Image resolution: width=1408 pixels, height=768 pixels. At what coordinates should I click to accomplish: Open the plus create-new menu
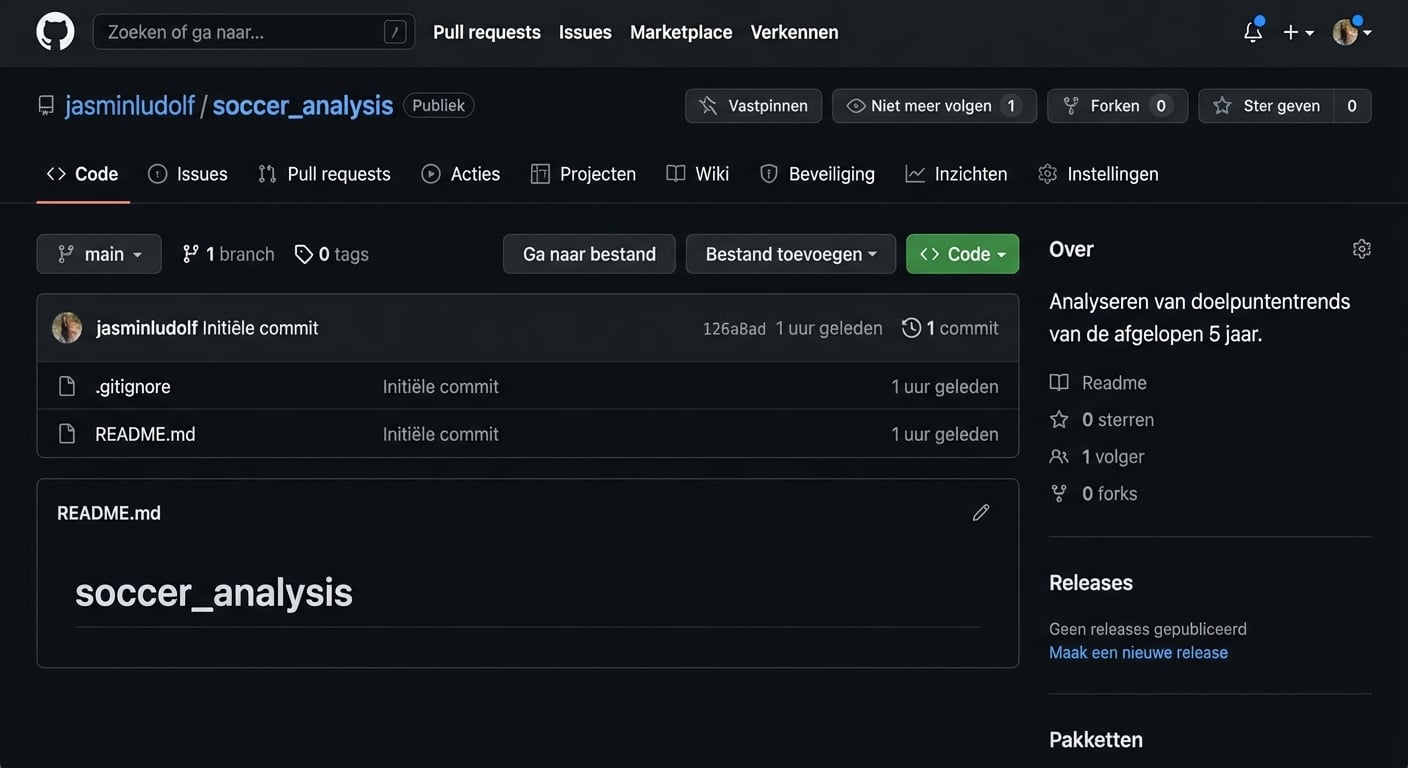coord(1298,32)
